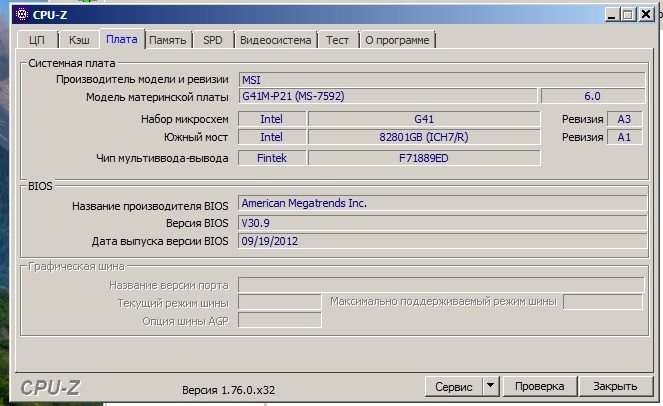663x406 pixels.
Task: Click southbridge vendor Intel next to 82801GB
Action: (271, 137)
